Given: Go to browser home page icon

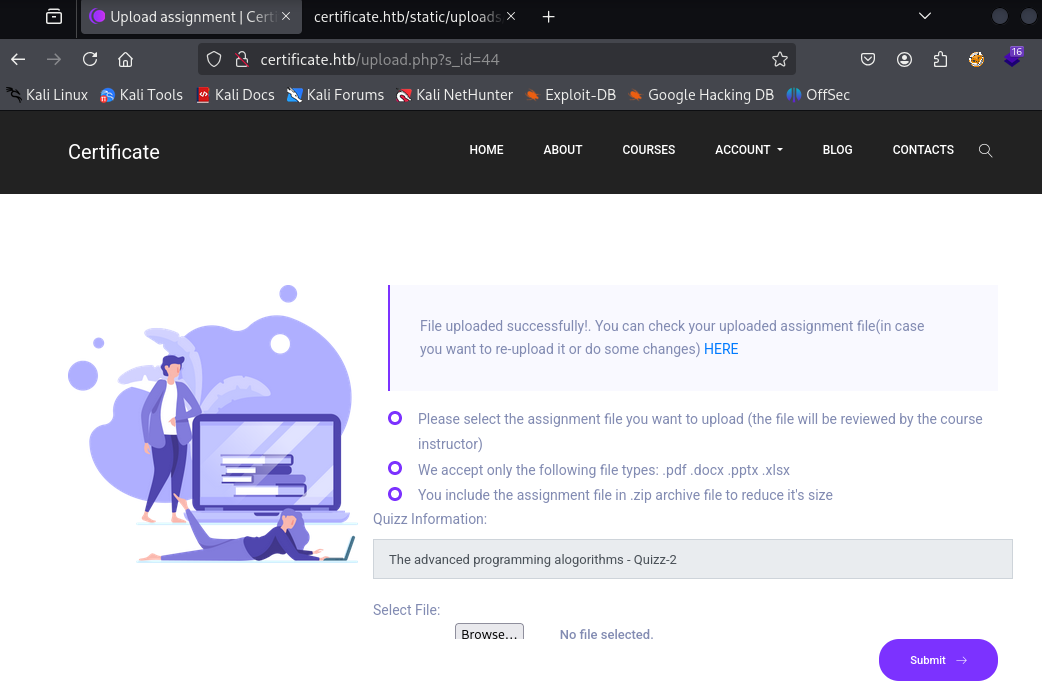Looking at the screenshot, I should (125, 59).
